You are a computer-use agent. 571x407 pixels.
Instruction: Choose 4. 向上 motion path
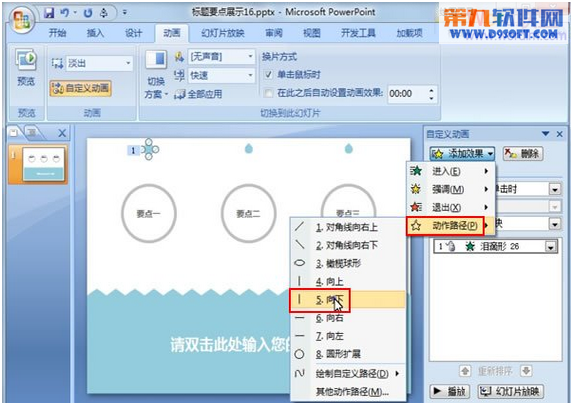point(348,281)
